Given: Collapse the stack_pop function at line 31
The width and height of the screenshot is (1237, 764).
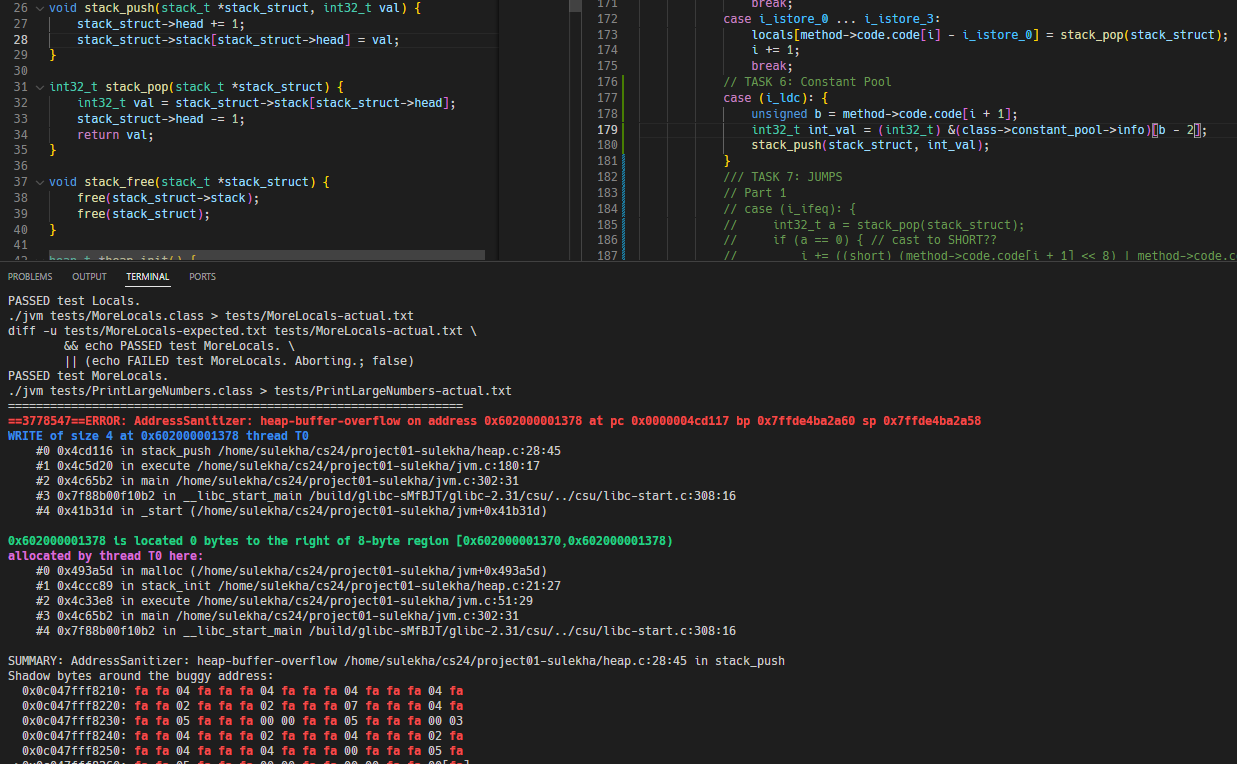Looking at the screenshot, I should coord(39,87).
